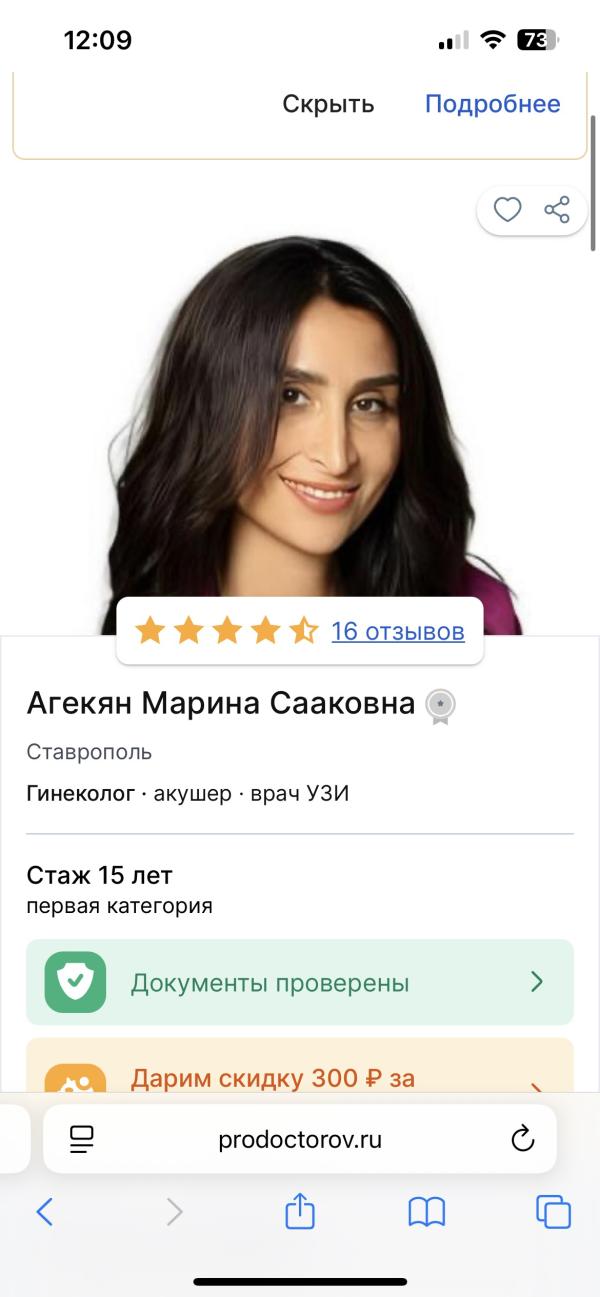Reload the page with the refresh icon
Image resolution: width=600 pixels, height=1297 pixels.
coord(522,1139)
